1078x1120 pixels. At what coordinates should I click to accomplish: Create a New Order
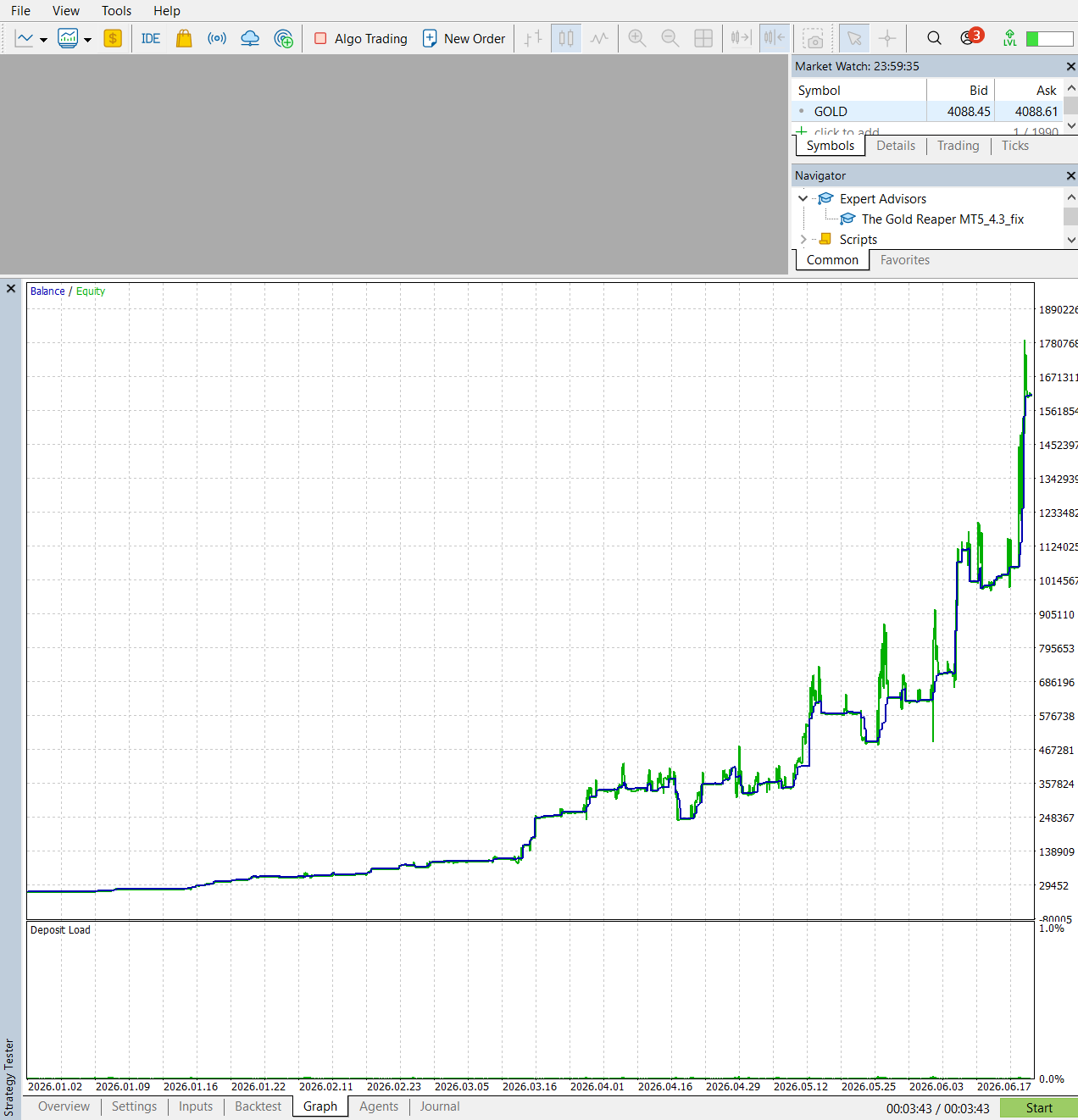click(x=464, y=39)
